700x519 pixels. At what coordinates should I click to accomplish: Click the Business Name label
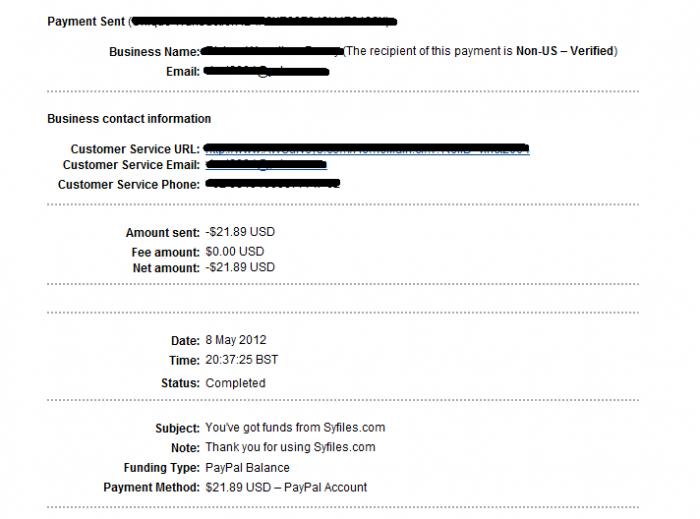coord(154,52)
